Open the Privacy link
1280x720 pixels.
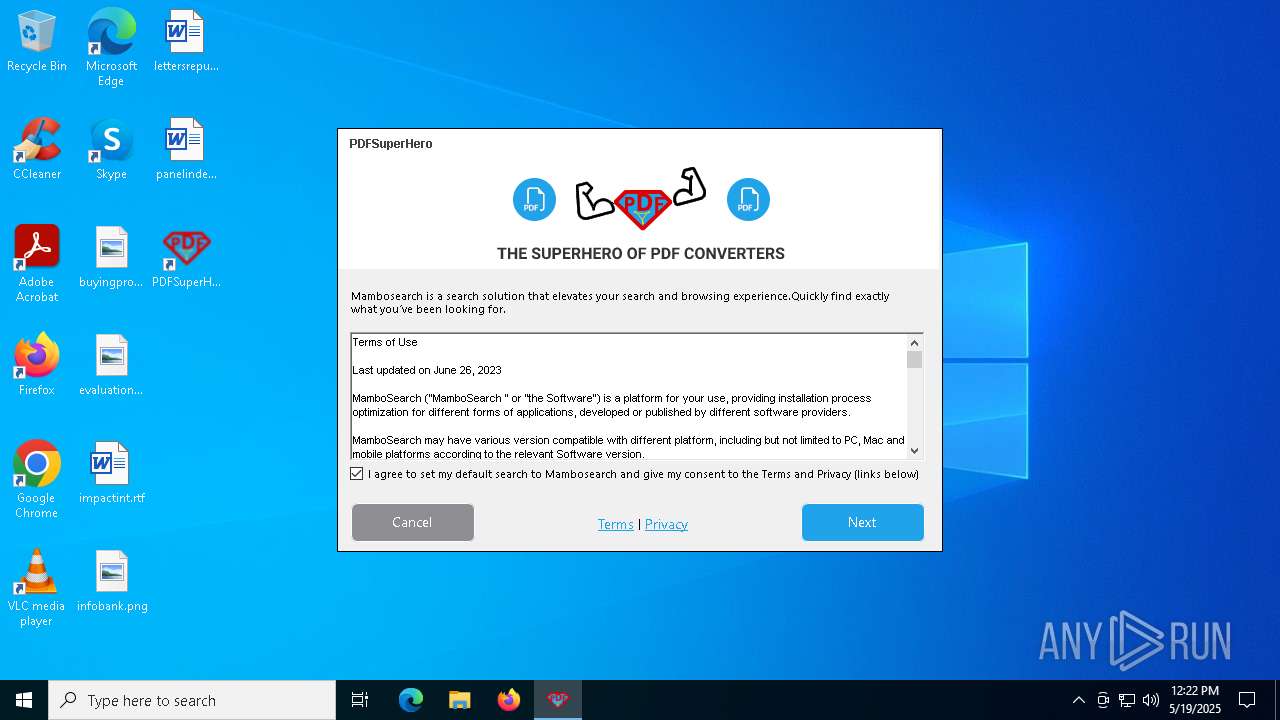pyautogui.click(x=666, y=524)
